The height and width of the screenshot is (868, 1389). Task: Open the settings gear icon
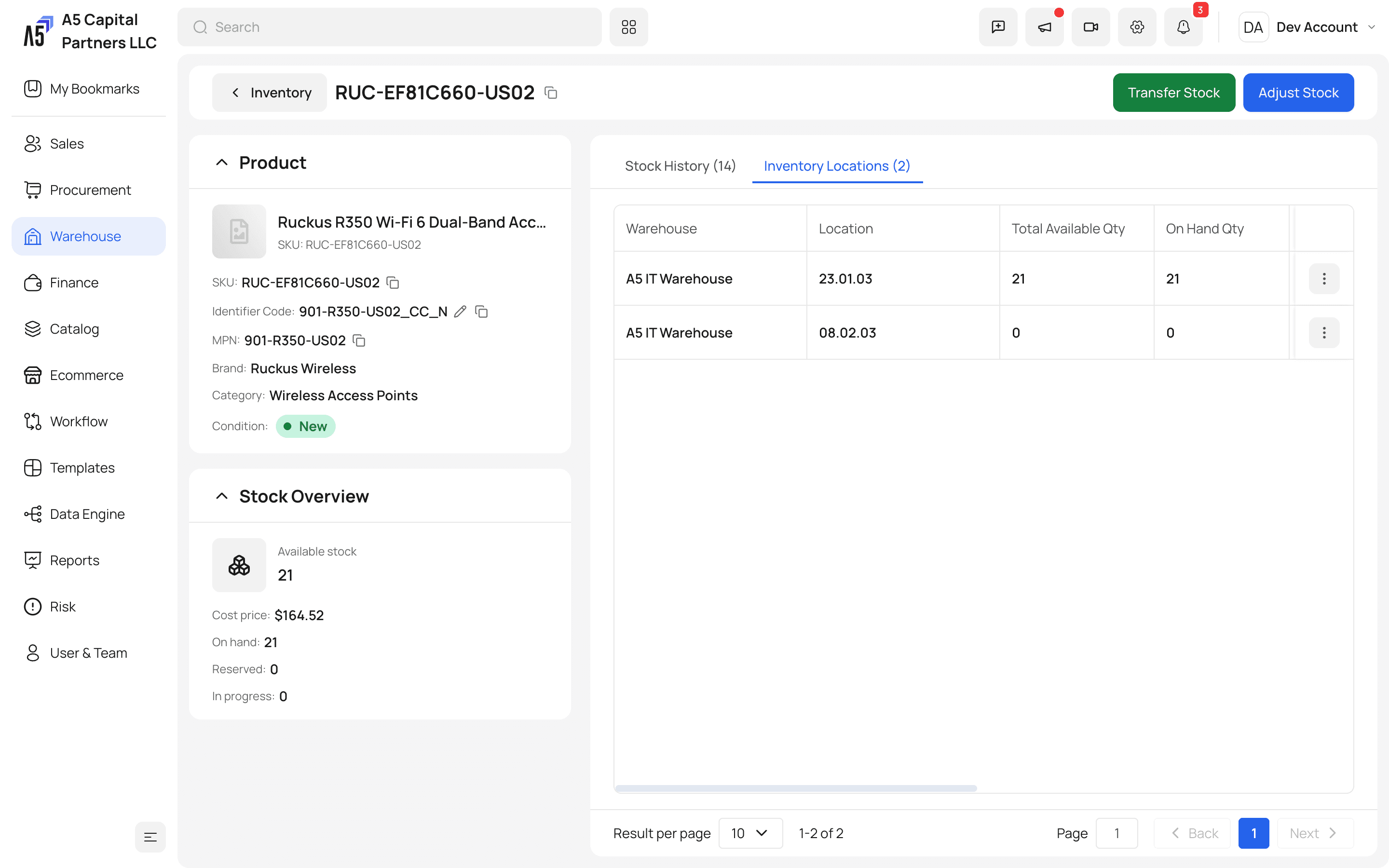(x=1137, y=27)
